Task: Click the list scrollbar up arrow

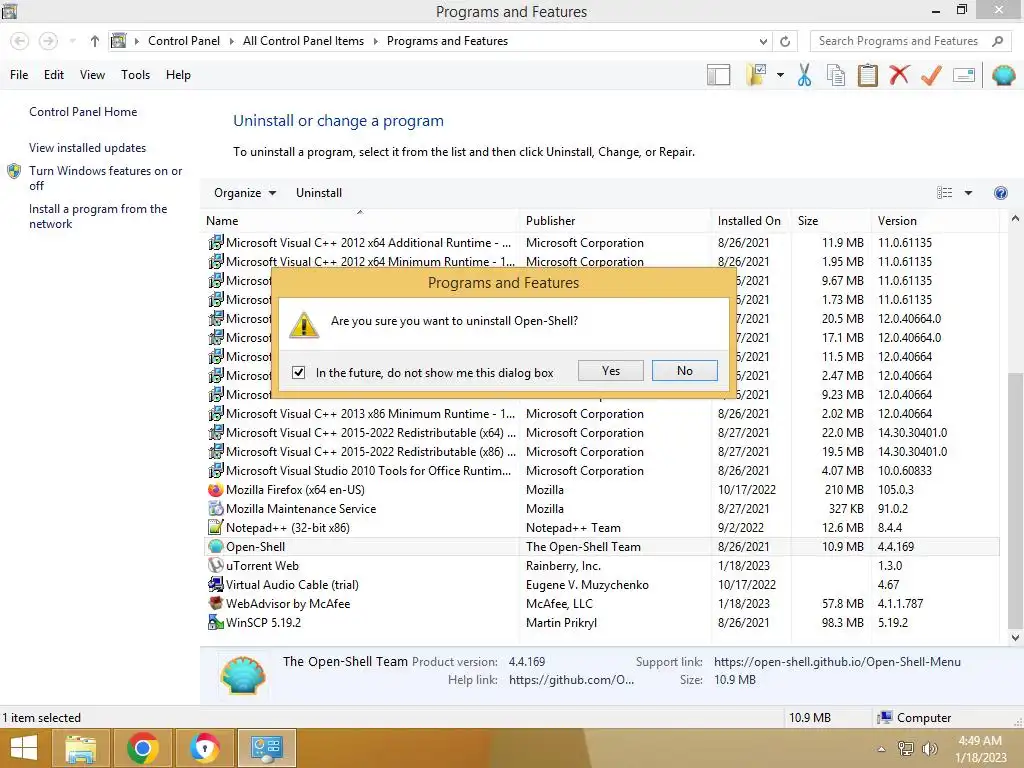Action: click(x=1015, y=219)
